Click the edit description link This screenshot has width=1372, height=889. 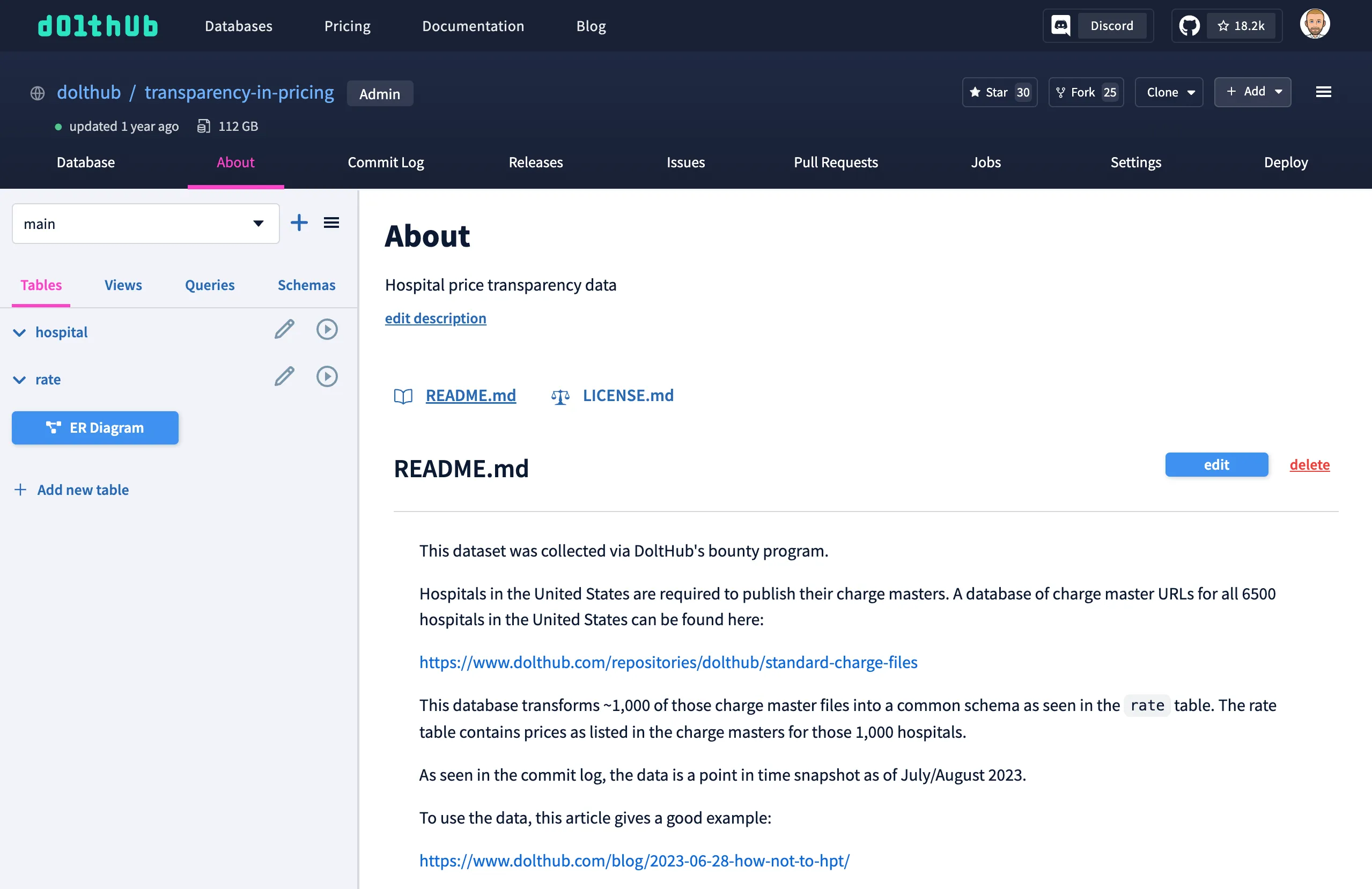pos(436,318)
